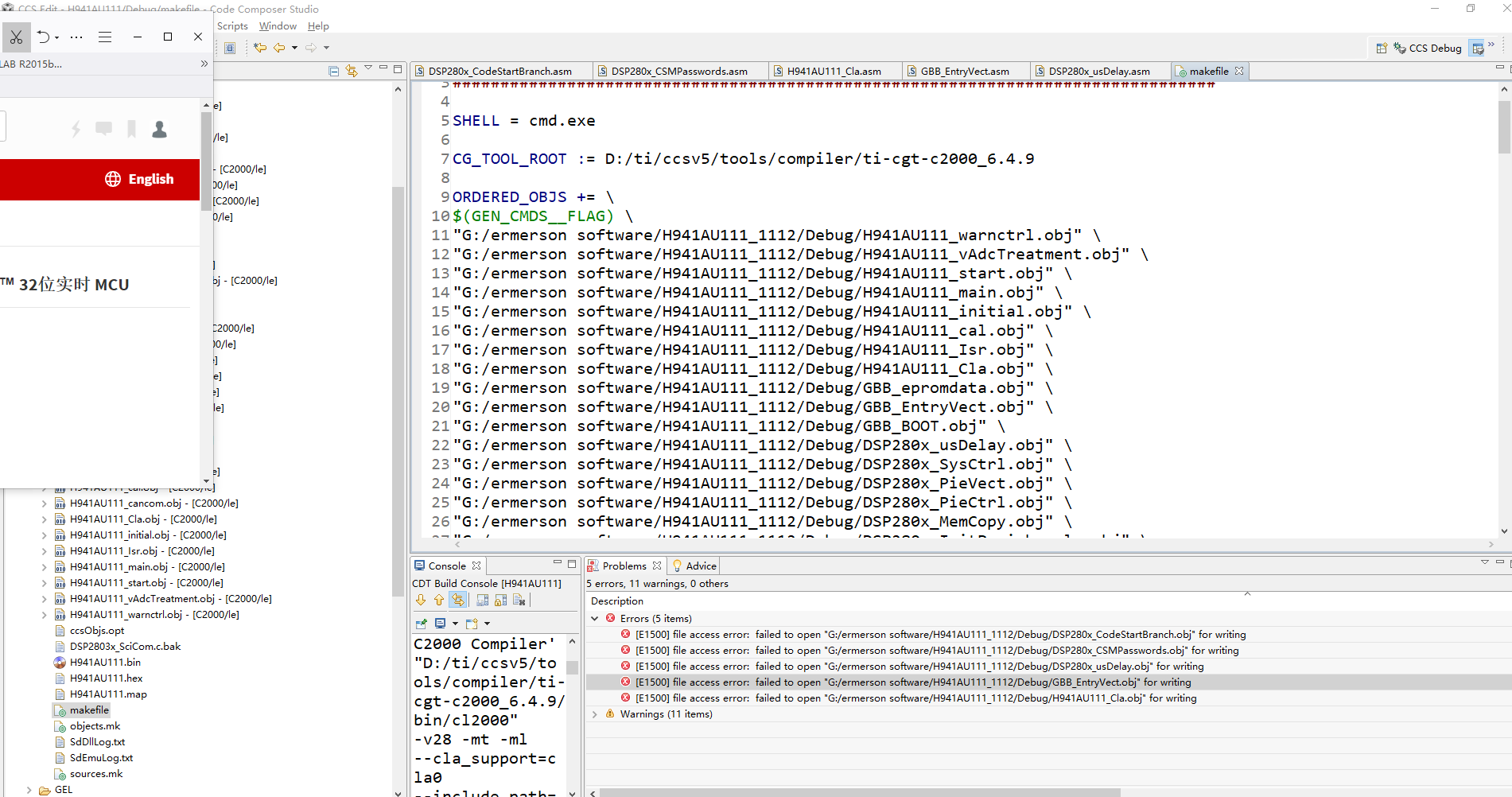The width and height of the screenshot is (1512, 797).
Task: Open the Advice view tab
Action: pyautogui.click(x=694, y=566)
